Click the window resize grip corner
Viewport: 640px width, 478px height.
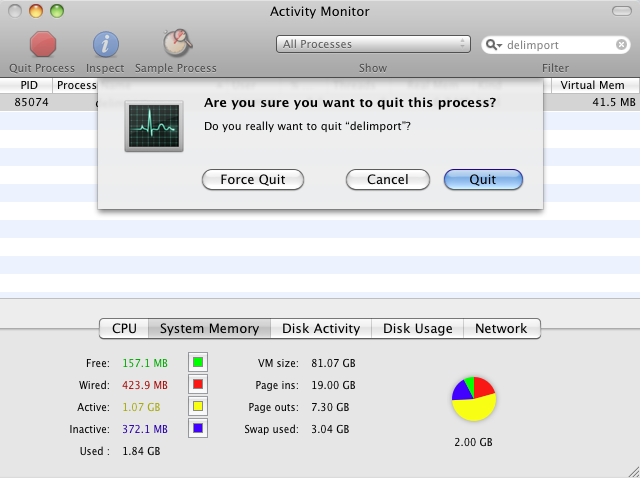[633, 471]
